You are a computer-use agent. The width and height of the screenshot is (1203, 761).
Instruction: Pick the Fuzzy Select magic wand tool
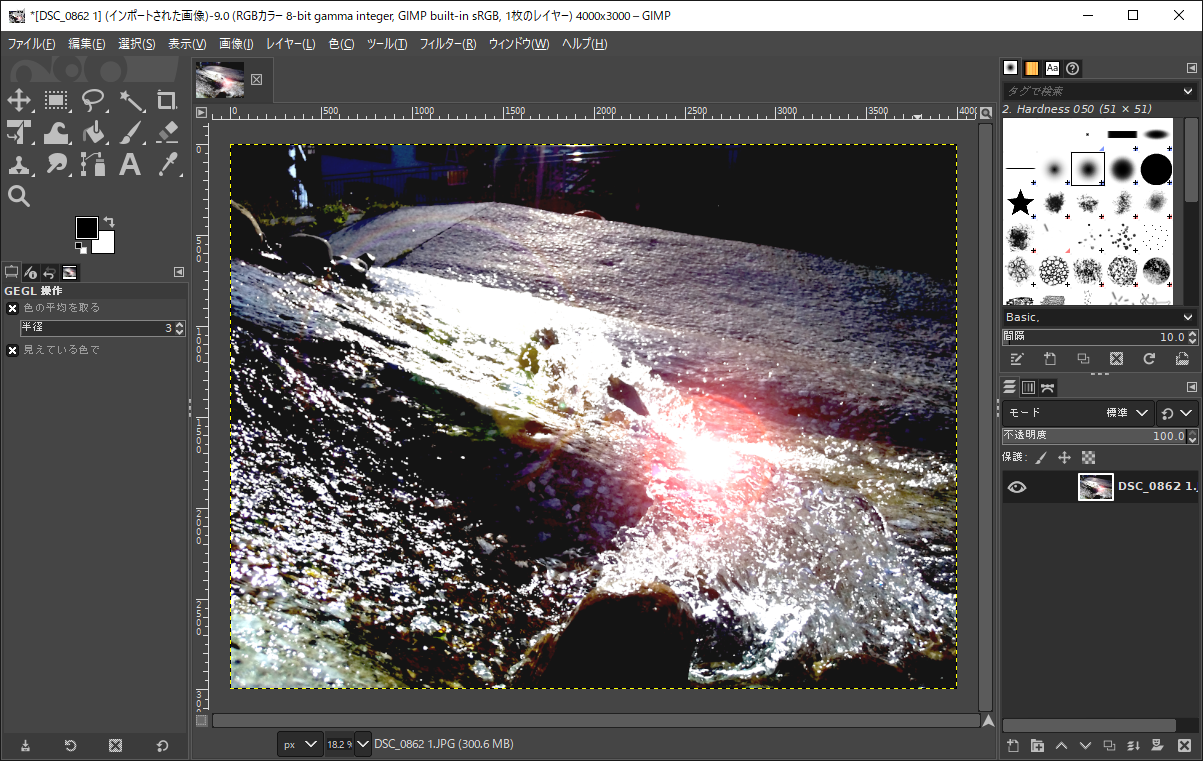(x=131, y=100)
